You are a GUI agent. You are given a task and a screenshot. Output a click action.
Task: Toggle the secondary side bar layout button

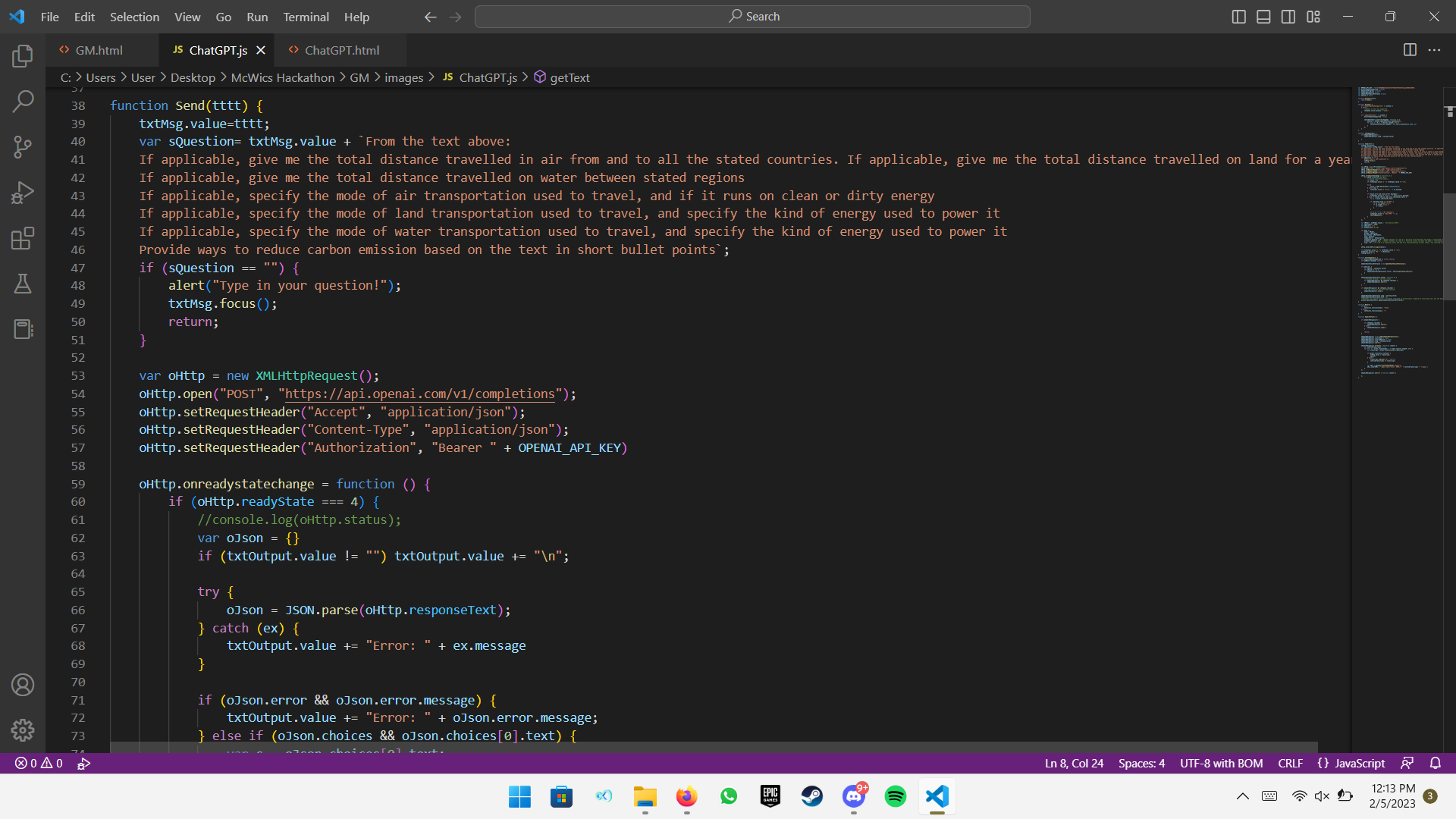[1288, 17]
